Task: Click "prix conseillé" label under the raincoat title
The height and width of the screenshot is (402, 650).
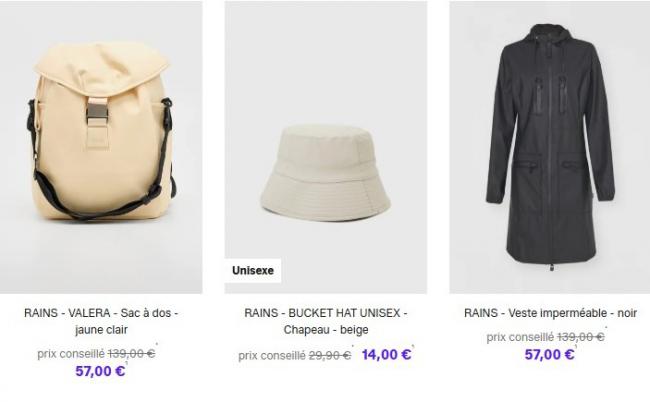Action: click(x=520, y=337)
